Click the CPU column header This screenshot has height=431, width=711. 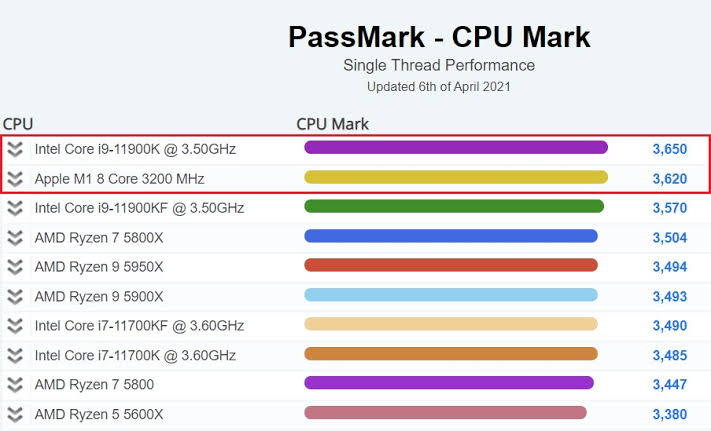(18, 124)
